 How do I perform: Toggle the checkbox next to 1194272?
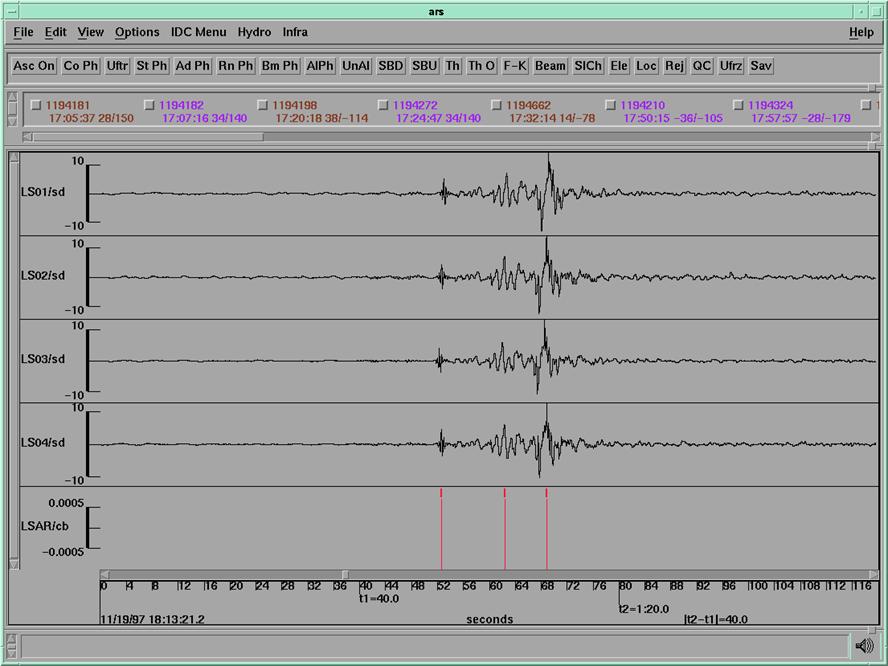[x=384, y=105]
